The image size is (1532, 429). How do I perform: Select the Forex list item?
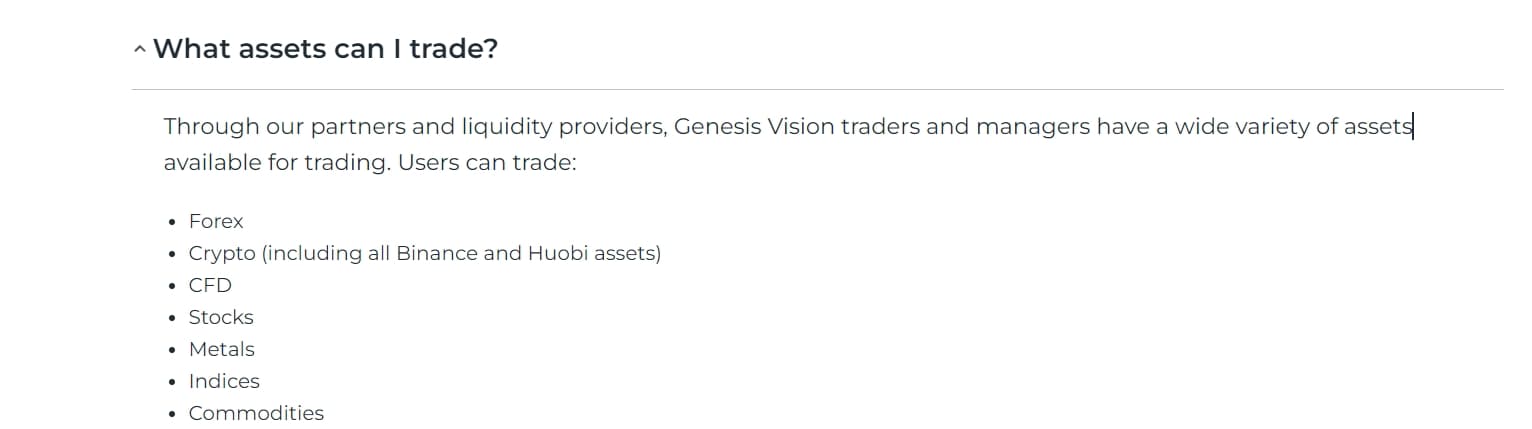pos(216,221)
